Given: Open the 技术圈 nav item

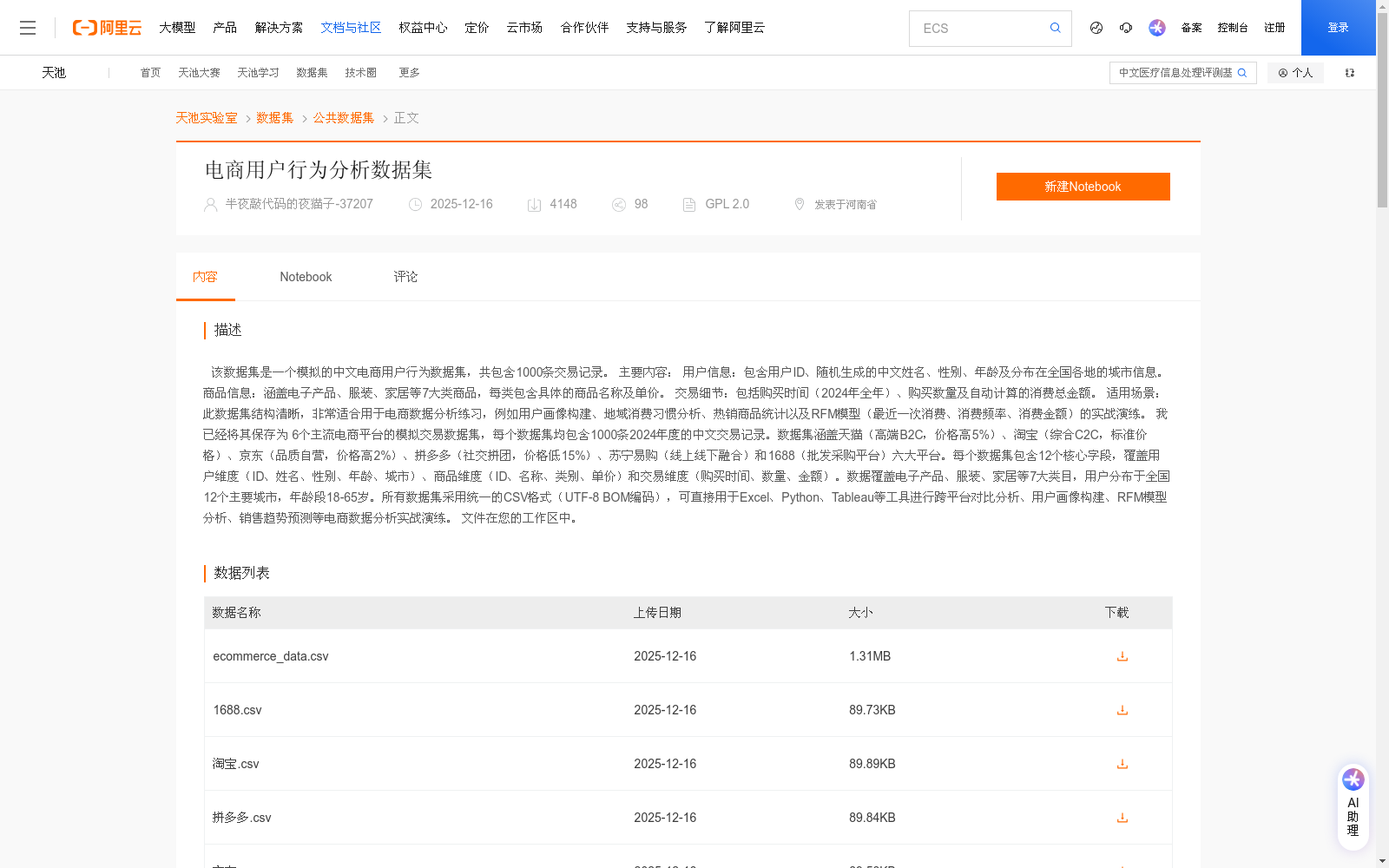Looking at the screenshot, I should 360,73.
